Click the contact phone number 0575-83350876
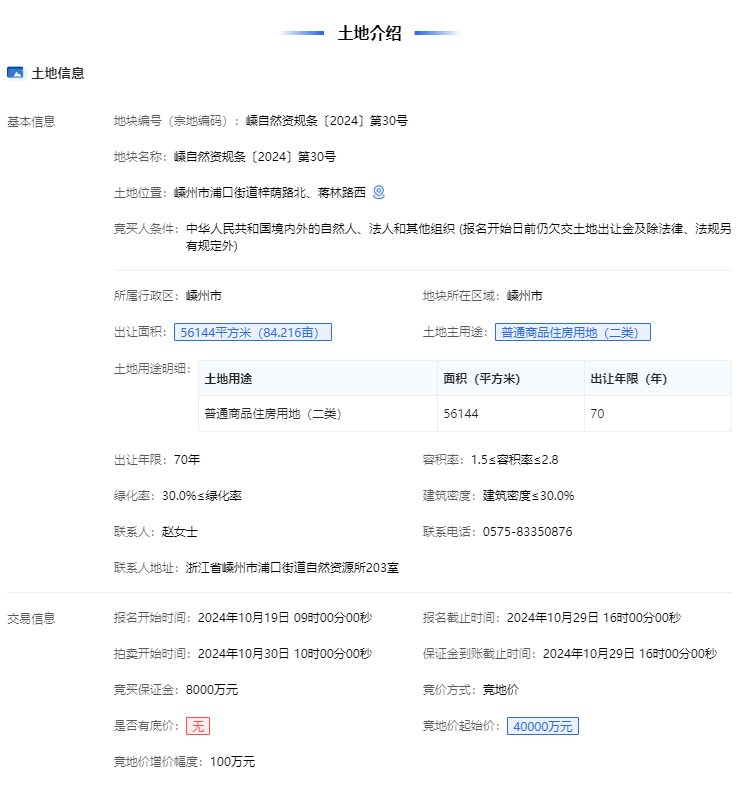 click(527, 531)
